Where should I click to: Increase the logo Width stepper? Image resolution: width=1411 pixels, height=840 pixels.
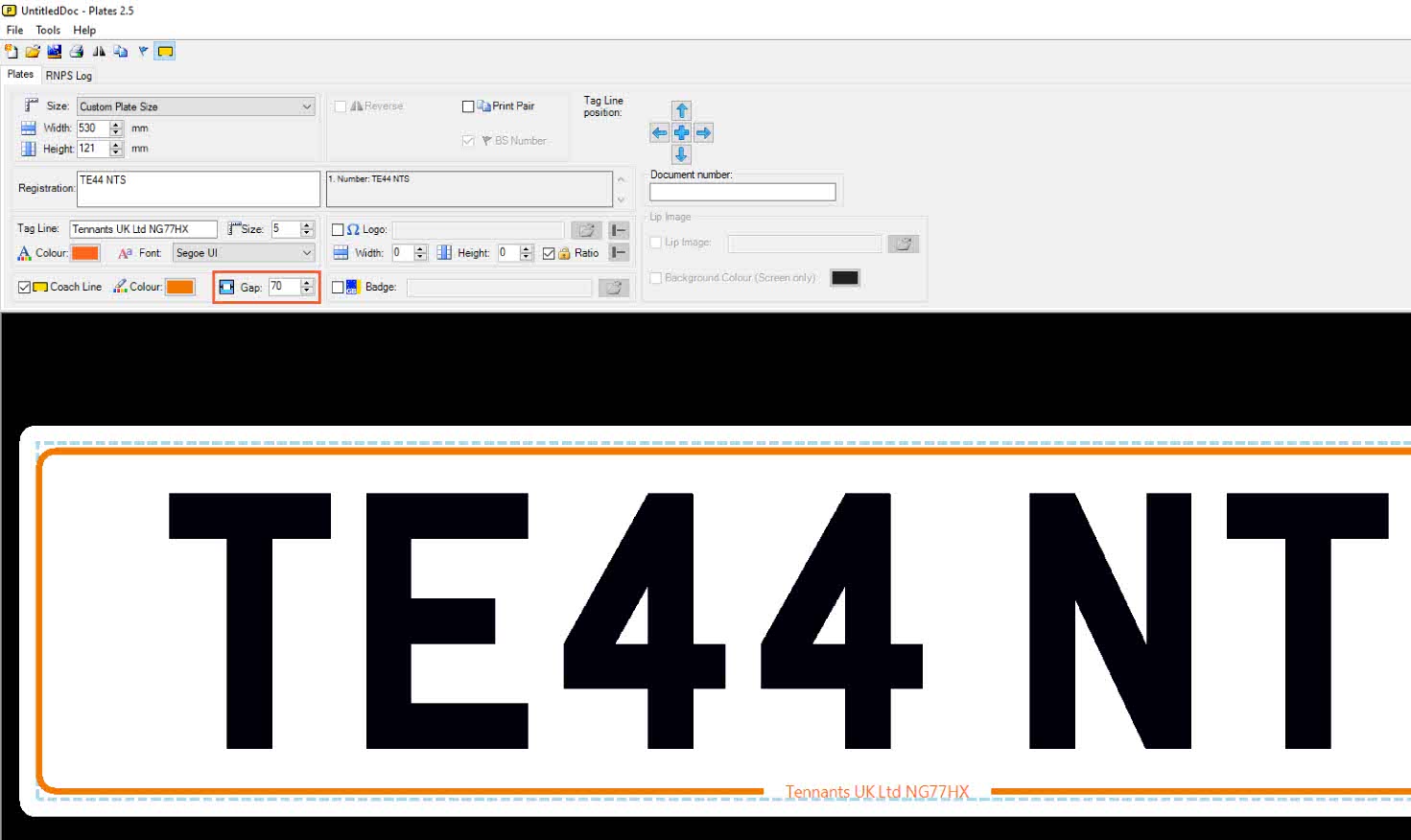click(420, 249)
